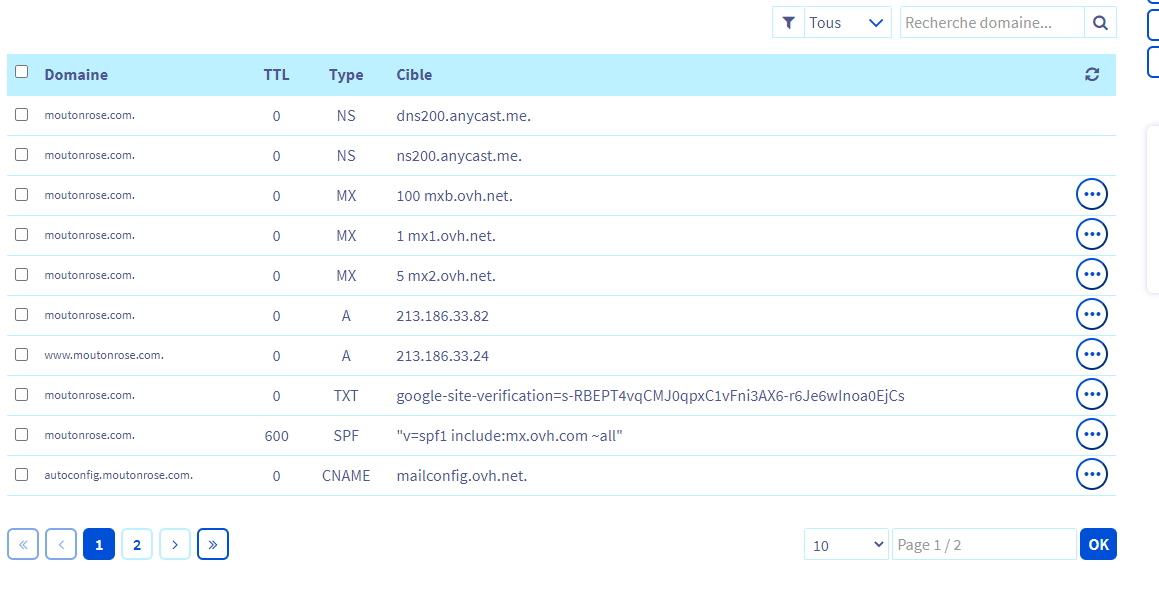Click the search magnifier icon

[x=1100, y=22]
